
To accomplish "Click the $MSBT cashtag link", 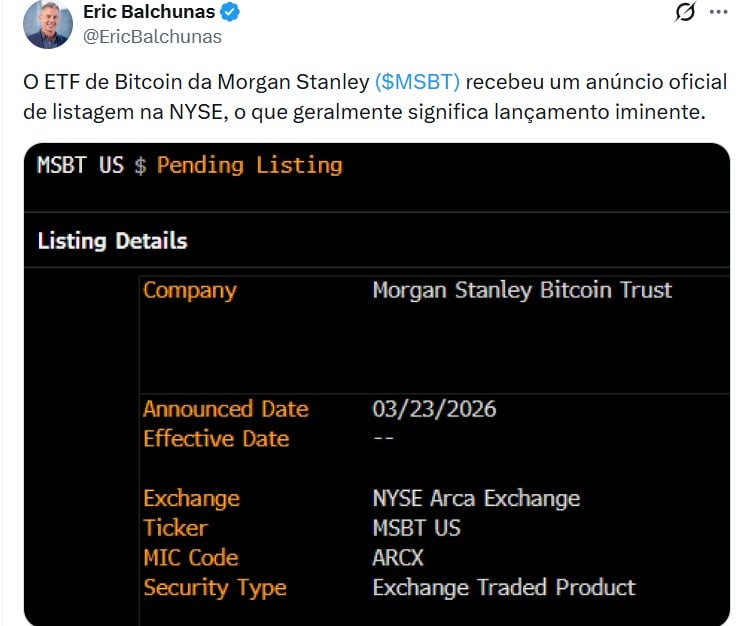I will point(417,82).
